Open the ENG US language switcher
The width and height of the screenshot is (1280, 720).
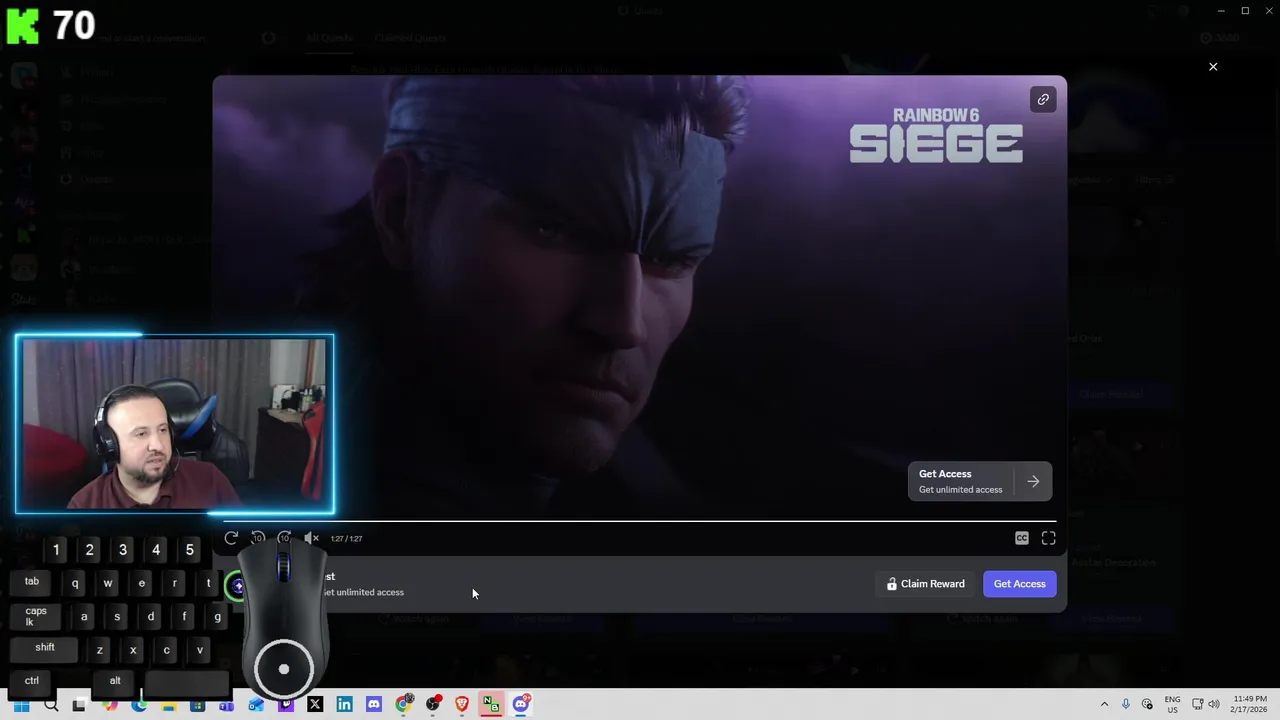[x=1172, y=704]
